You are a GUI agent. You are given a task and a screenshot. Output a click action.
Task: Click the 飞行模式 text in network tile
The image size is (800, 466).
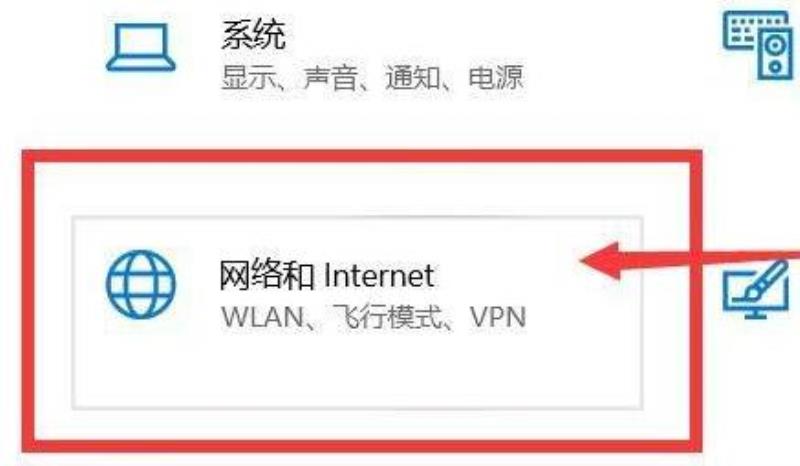coord(386,317)
